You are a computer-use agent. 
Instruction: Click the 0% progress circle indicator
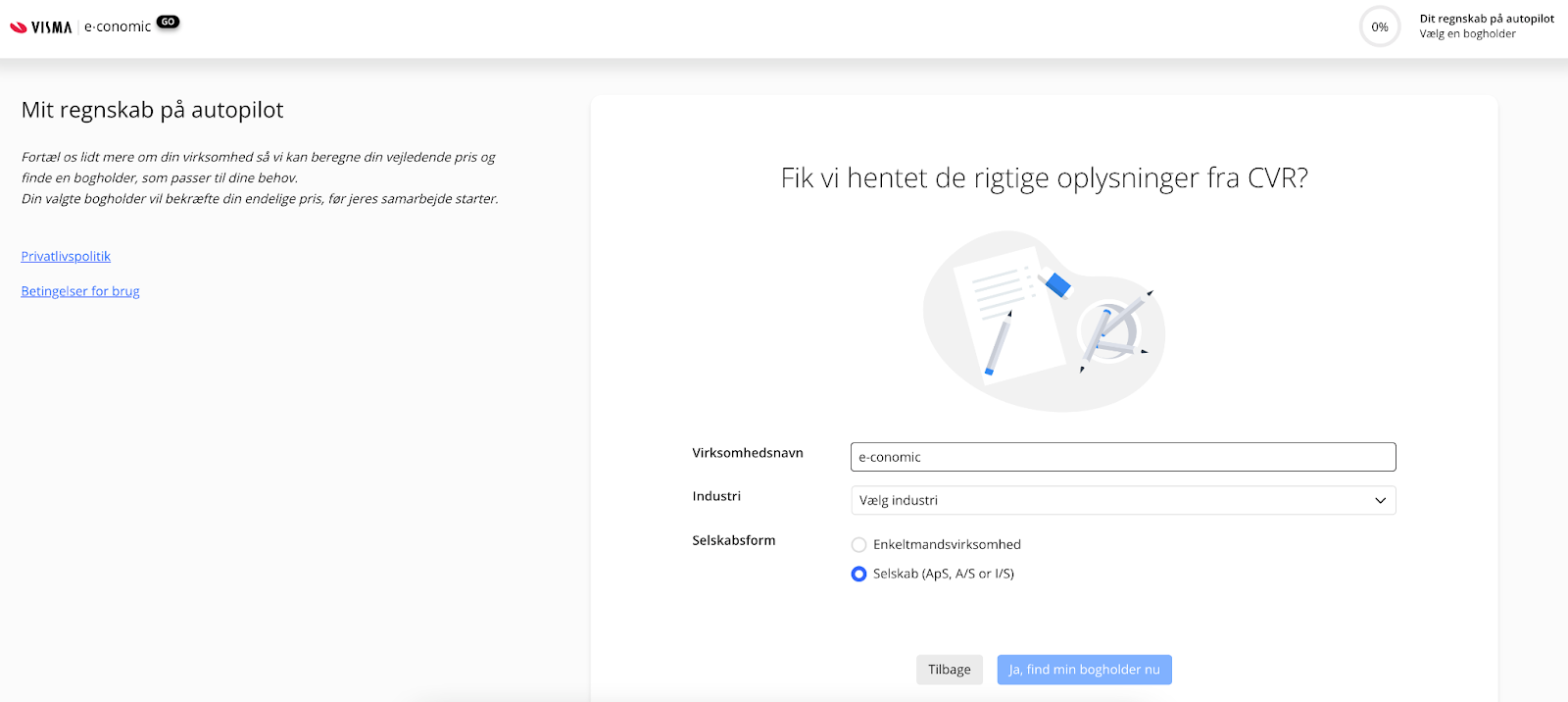(1380, 26)
